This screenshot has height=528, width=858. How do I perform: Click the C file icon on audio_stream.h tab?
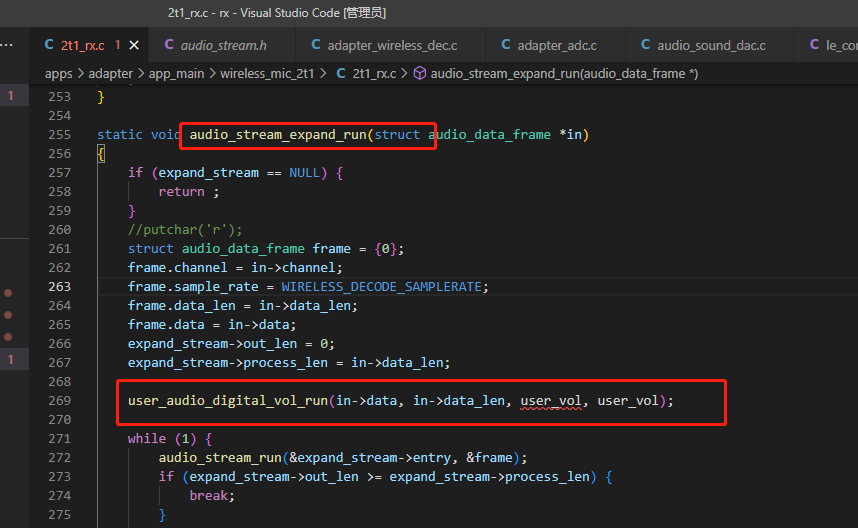(169, 45)
